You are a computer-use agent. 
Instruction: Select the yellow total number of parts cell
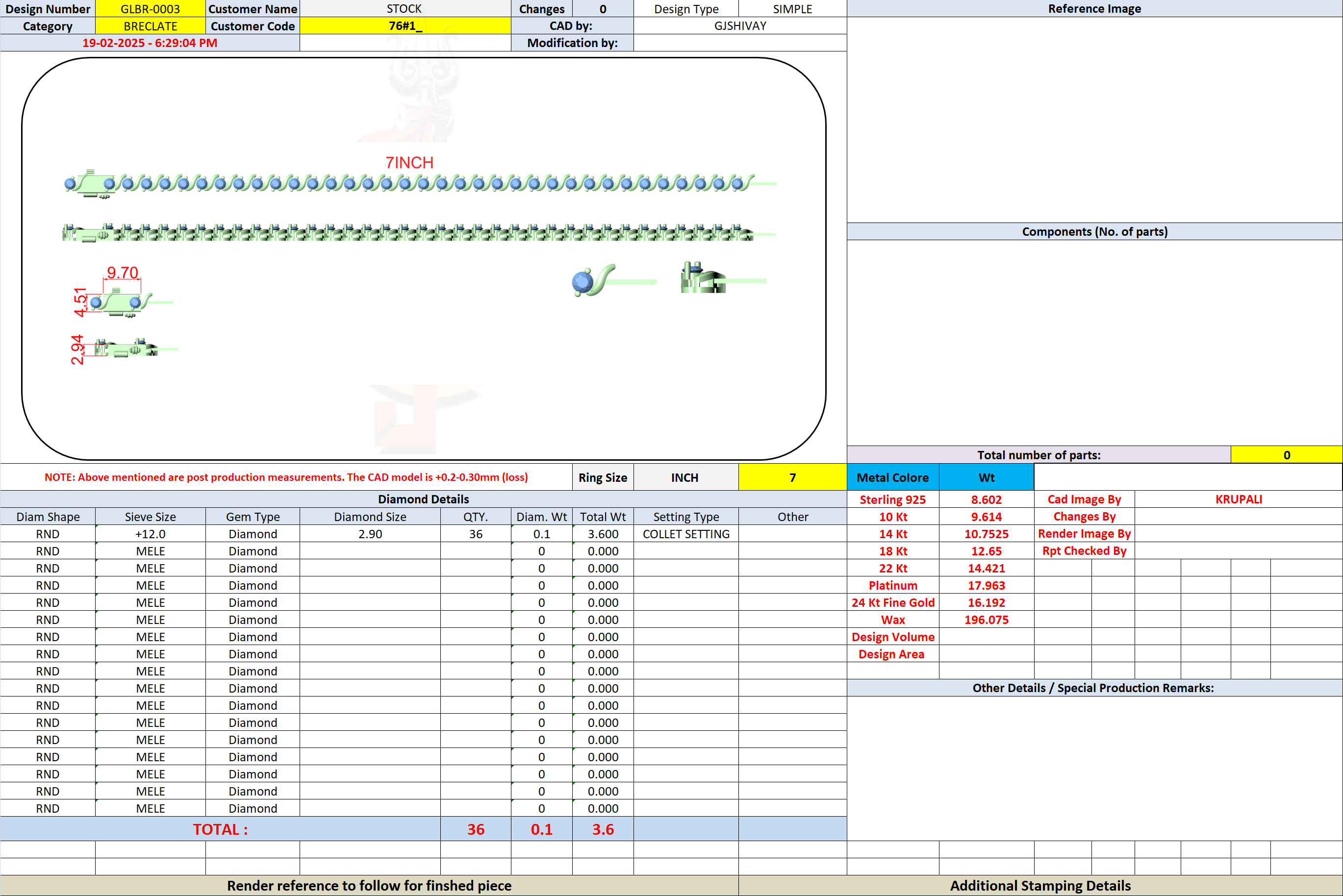click(1287, 455)
